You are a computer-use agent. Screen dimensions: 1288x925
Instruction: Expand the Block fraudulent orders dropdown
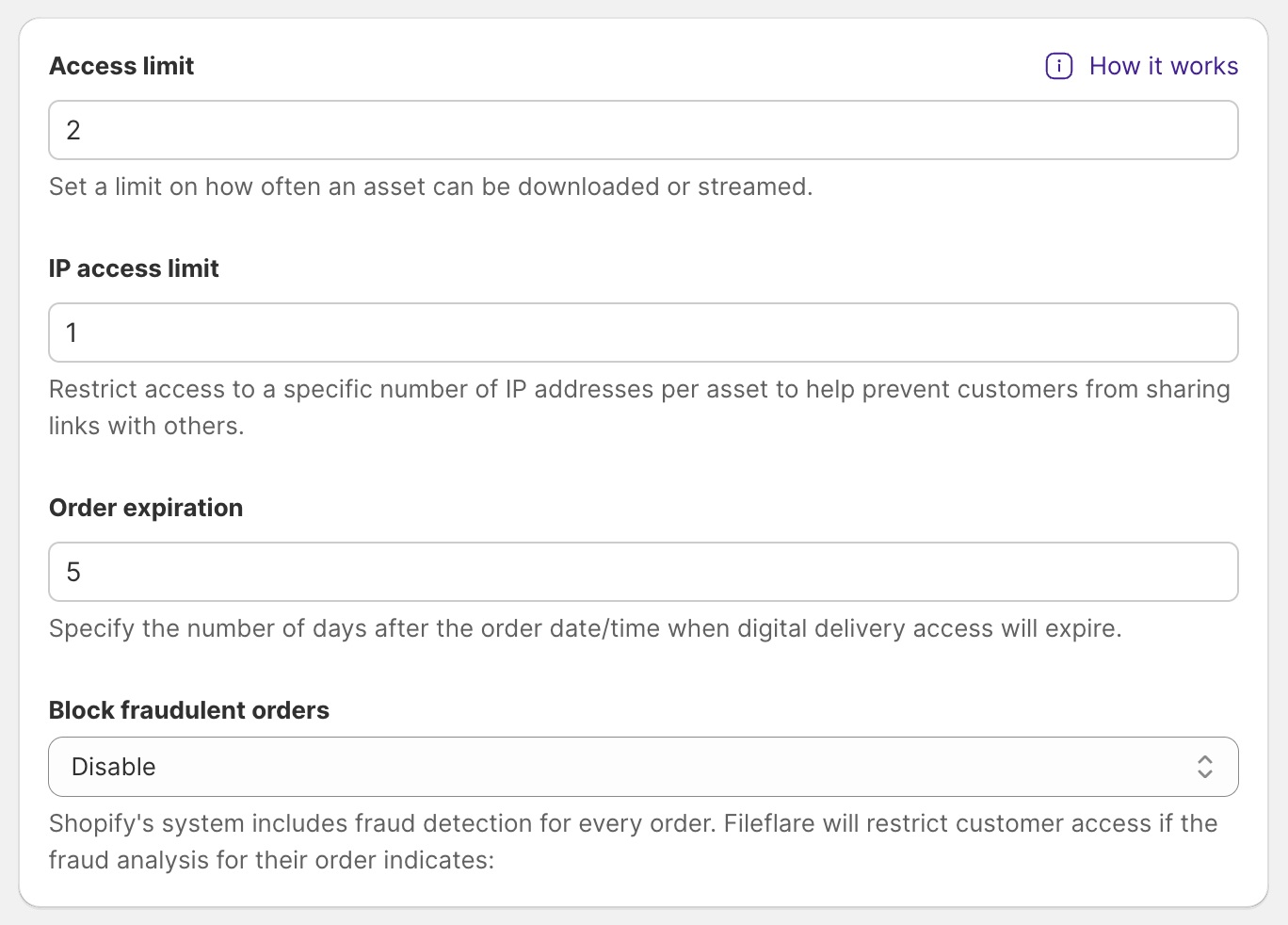[x=643, y=767]
